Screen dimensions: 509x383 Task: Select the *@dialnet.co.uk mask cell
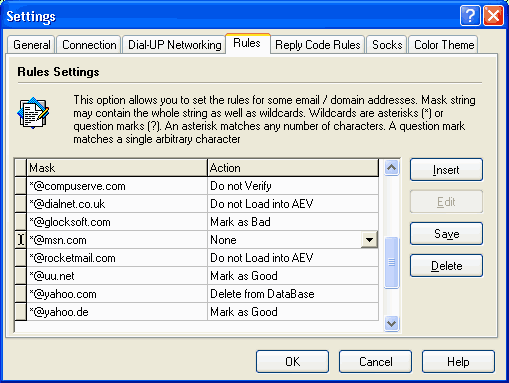coord(117,204)
